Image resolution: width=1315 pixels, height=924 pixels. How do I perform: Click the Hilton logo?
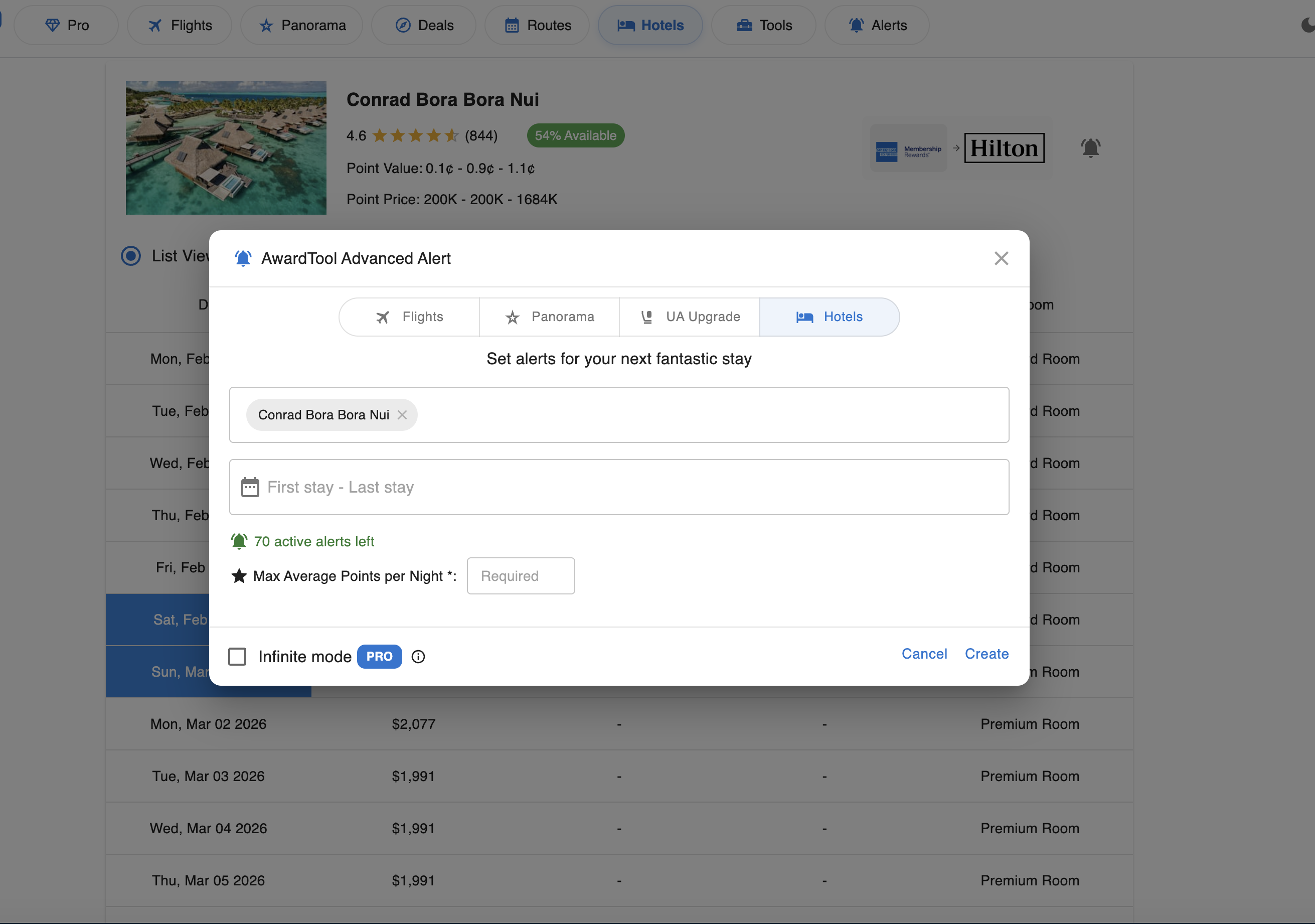[x=1004, y=148]
